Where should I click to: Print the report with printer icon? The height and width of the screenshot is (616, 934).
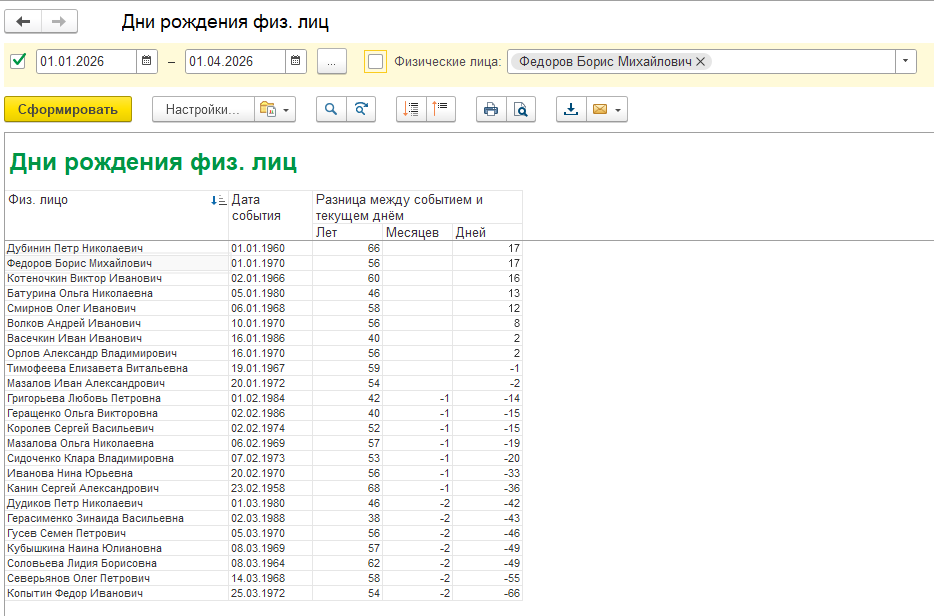[491, 110]
